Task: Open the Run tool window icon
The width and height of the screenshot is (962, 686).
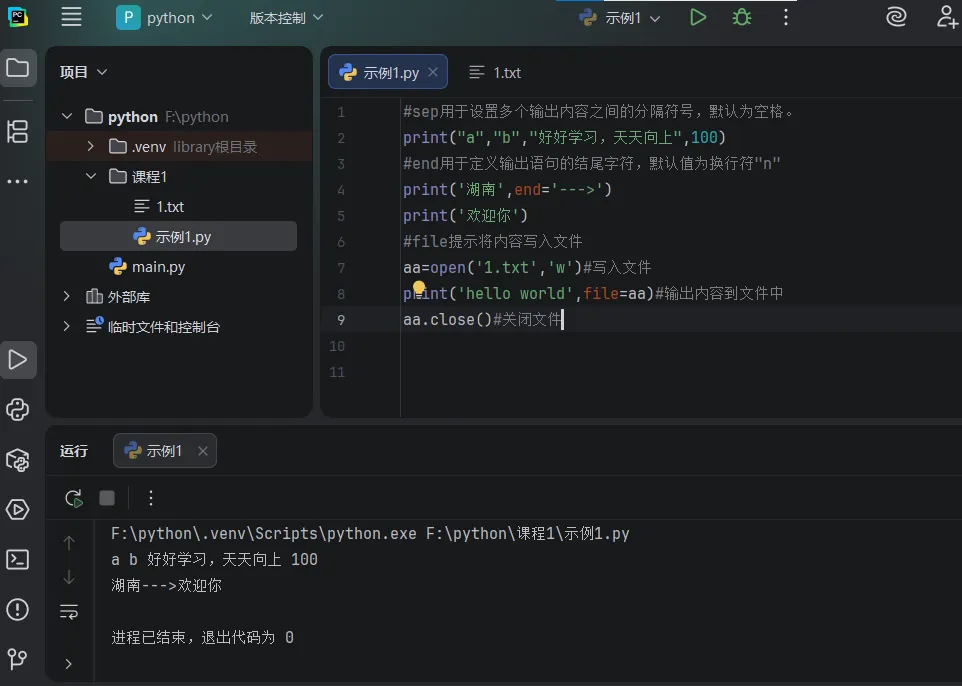Action: [18, 360]
